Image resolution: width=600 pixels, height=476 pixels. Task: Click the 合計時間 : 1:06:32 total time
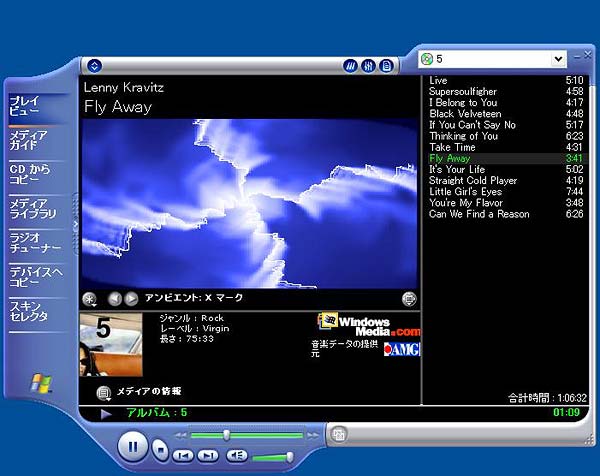[547, 398]
